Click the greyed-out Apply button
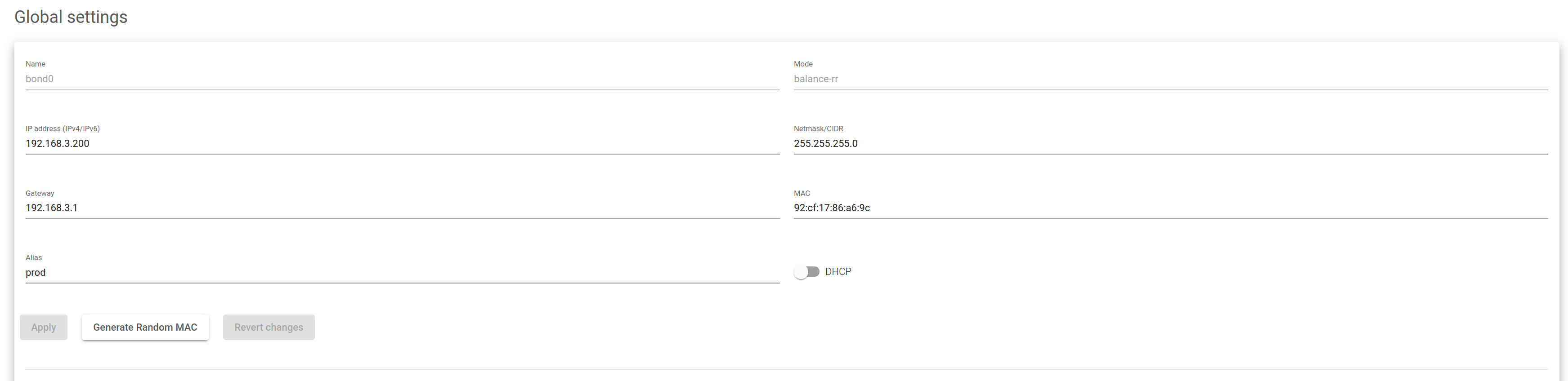The width and height of the screenshot is (1568, 381). pos(43,327)
